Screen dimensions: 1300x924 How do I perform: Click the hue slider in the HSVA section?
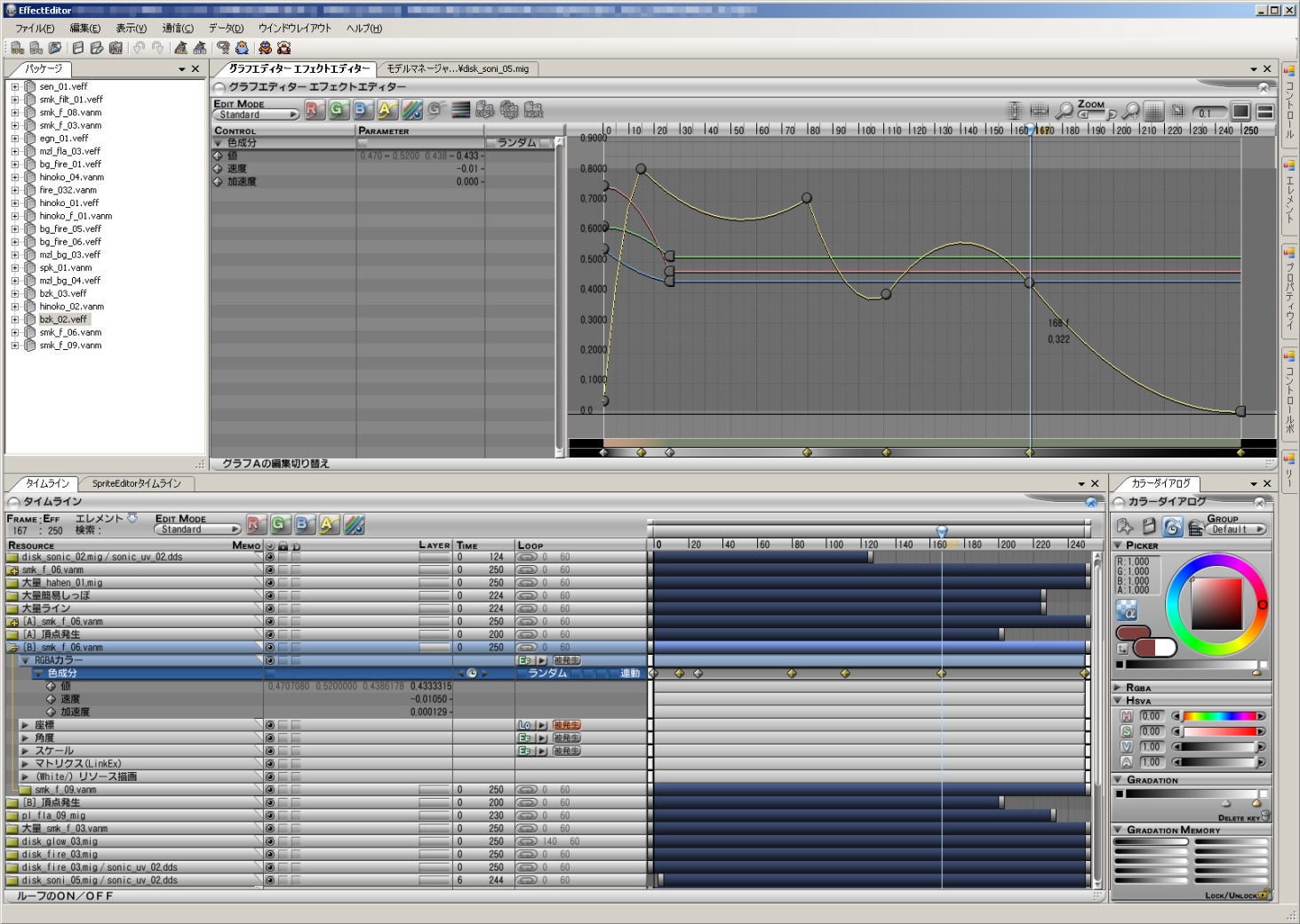pyautogui.click(x=1218, y=716)
